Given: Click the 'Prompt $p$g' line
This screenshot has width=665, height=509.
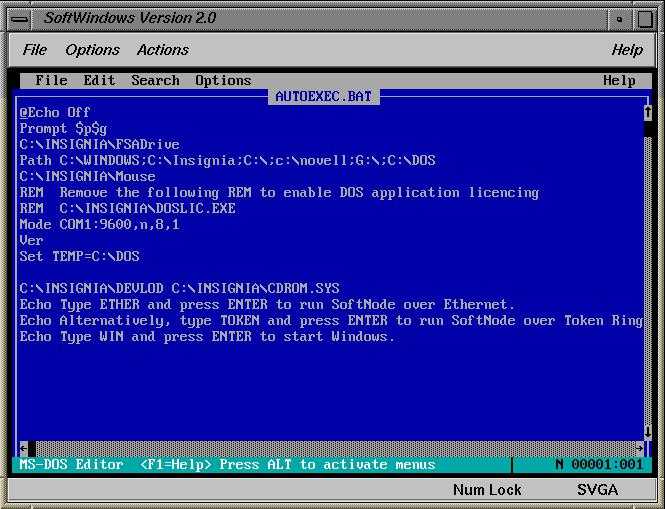Looking at the screenshot, I should pyautogui.click(x=63, y=129).
